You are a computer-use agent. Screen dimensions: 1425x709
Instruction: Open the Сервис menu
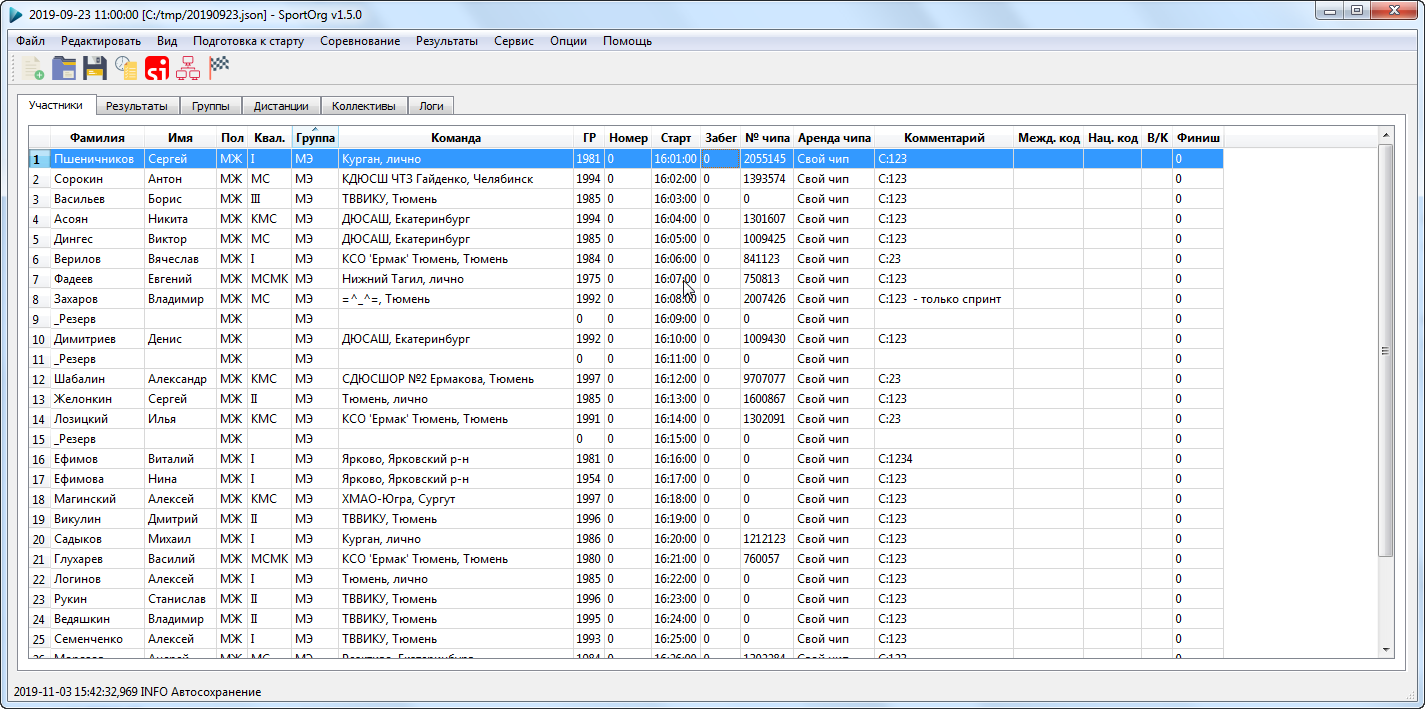point(514,41)
